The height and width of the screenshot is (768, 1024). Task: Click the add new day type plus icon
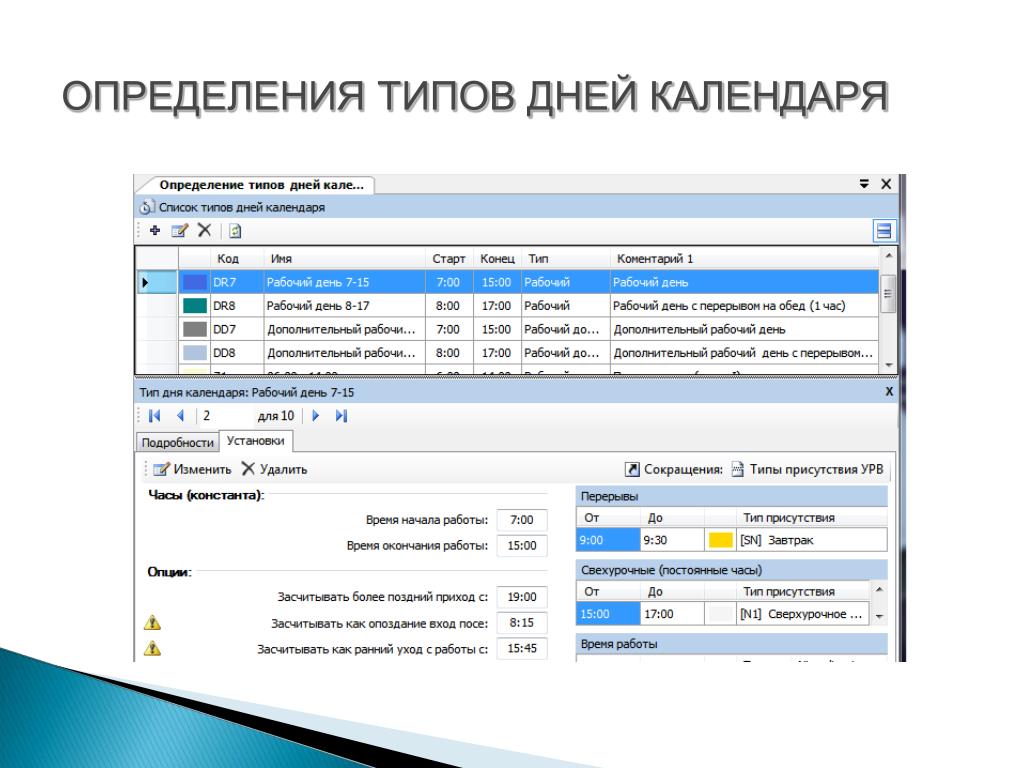(155, 231)
